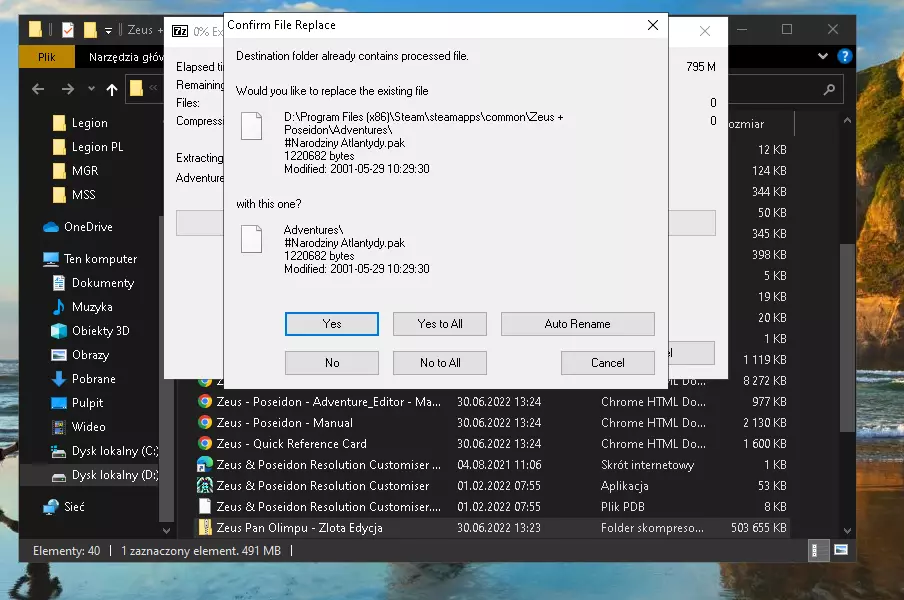904x600 pixels.
Task: Expand the Explorer ribbon chevron
Action: pos(823,56)
